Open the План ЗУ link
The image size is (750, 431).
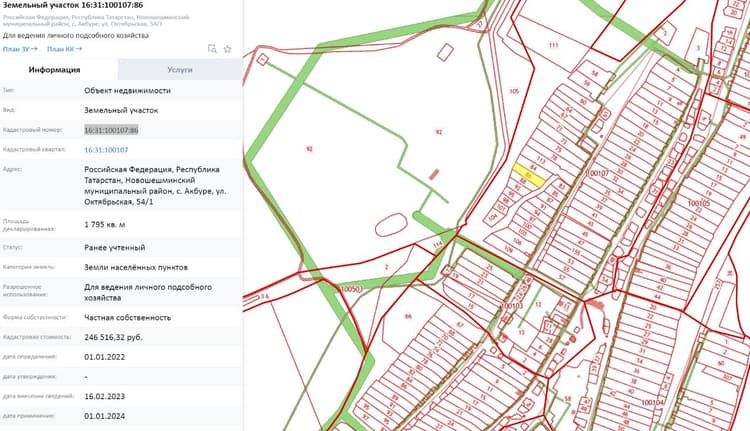(x=20, y=49)
